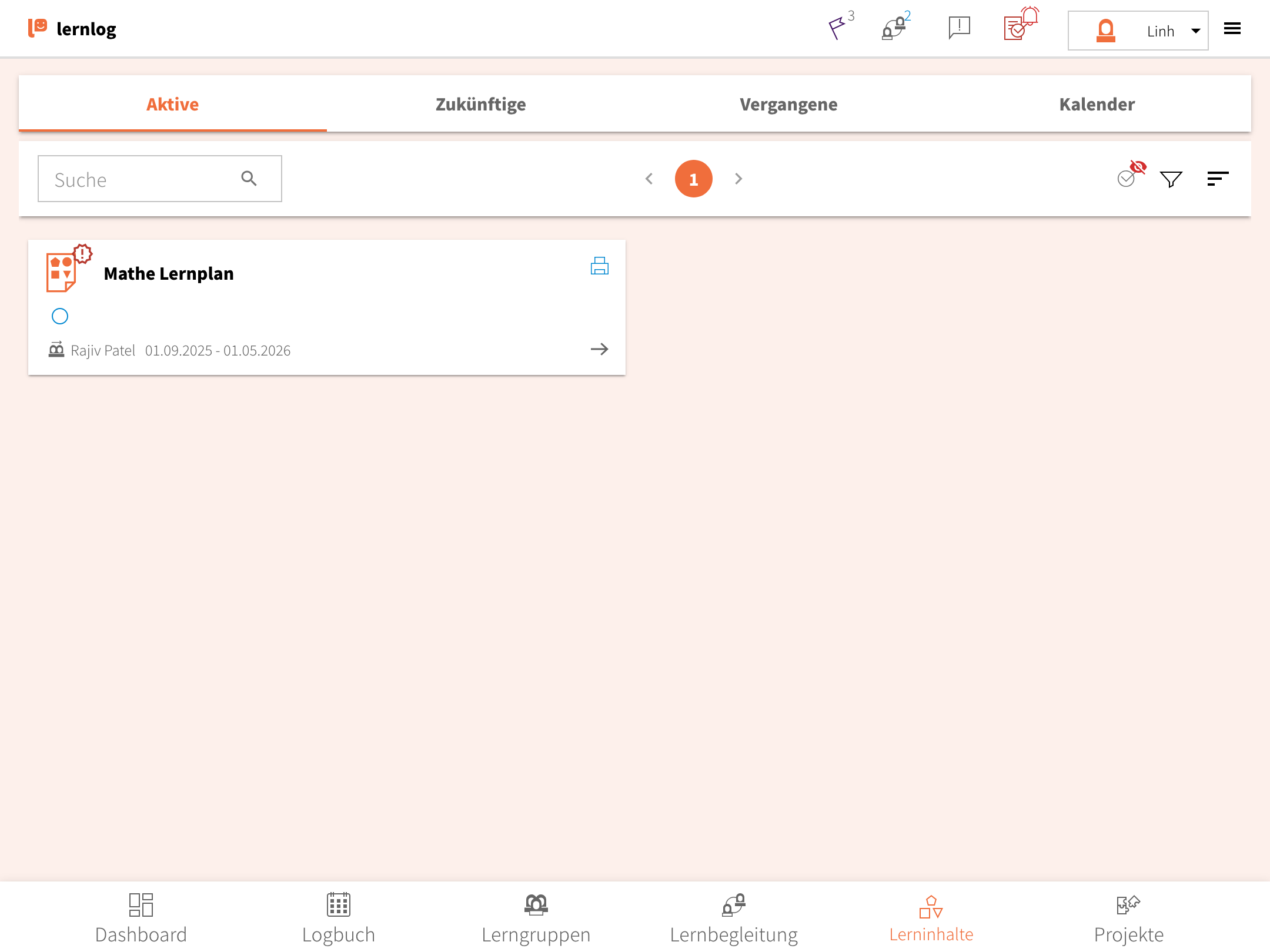Image resolution: width=1270 pixels, height=952 pixels.
Task: Open the feedback message icon
Action: 959,28
